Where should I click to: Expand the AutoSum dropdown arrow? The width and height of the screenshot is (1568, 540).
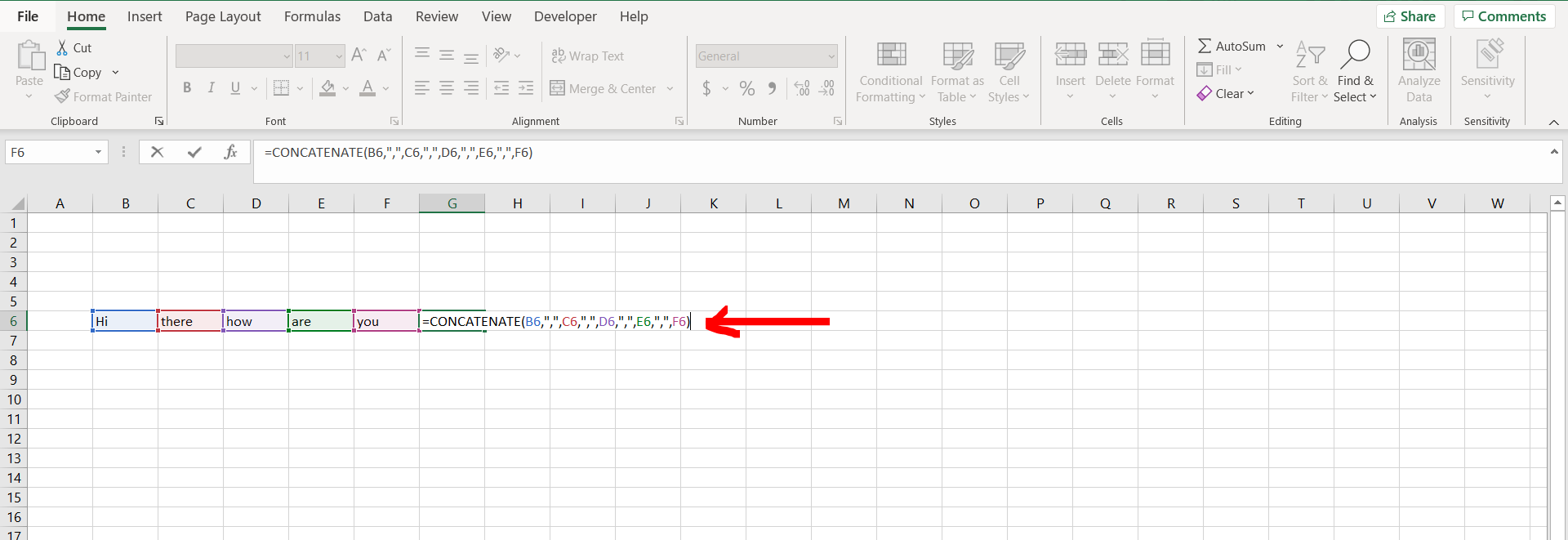point(1280,47)
